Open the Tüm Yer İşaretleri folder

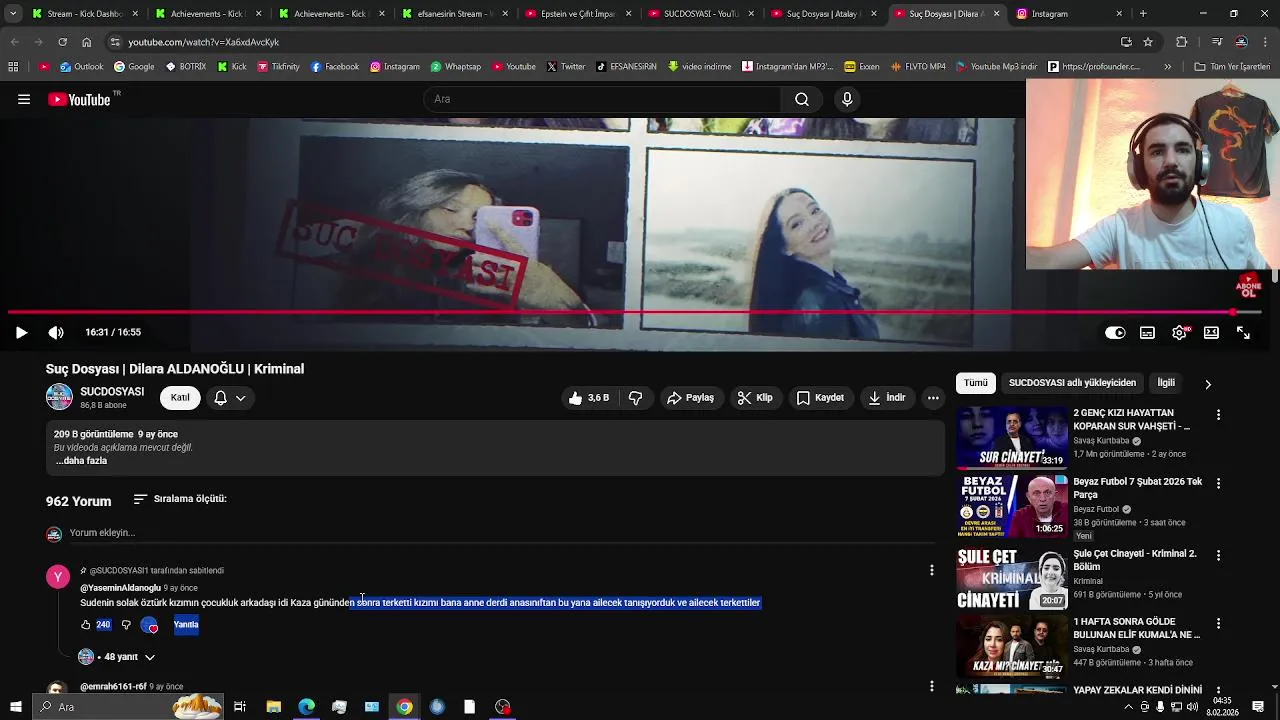tap(1232, 67)
